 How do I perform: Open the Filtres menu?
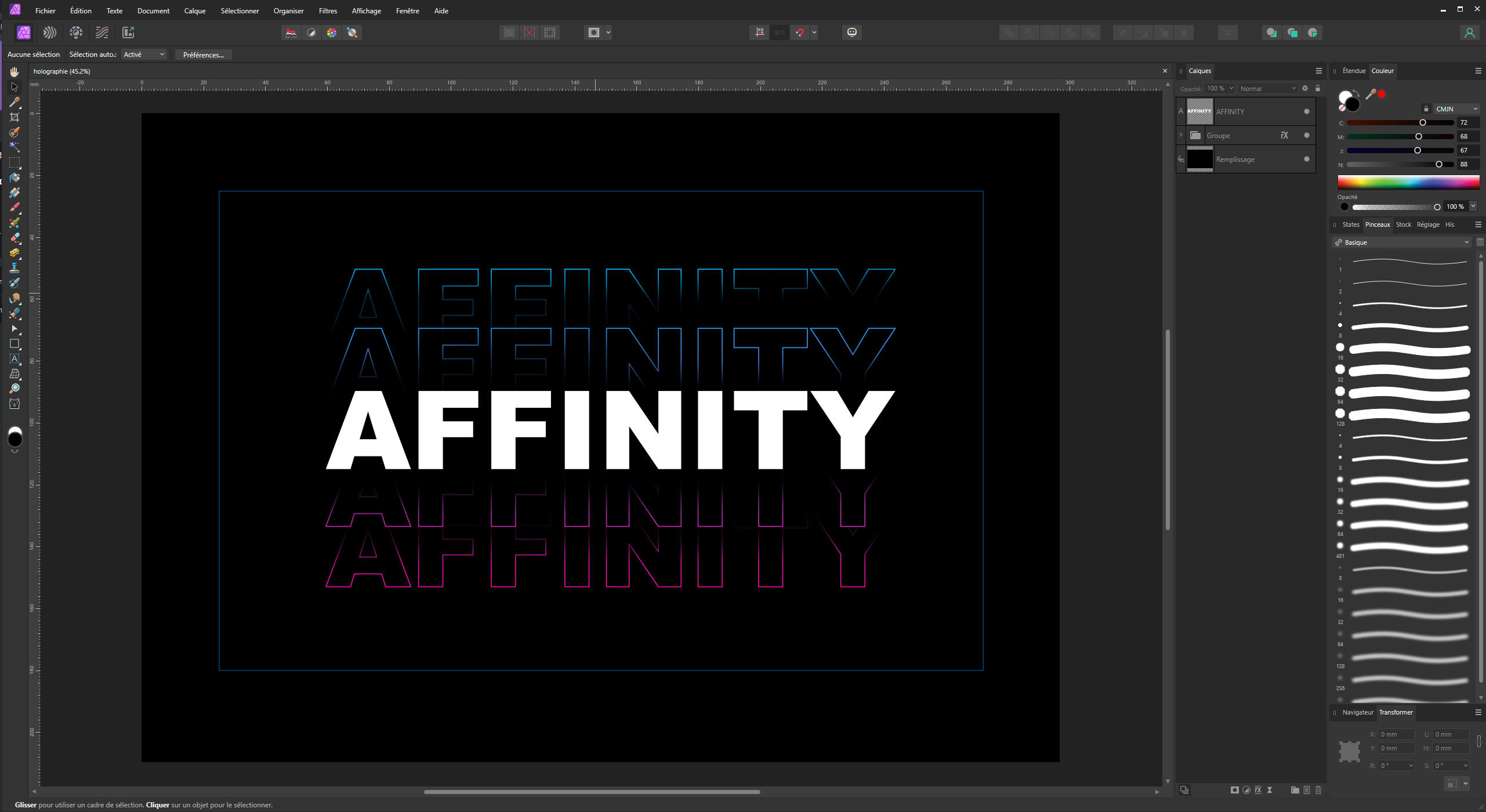click(x=328, y=10)
